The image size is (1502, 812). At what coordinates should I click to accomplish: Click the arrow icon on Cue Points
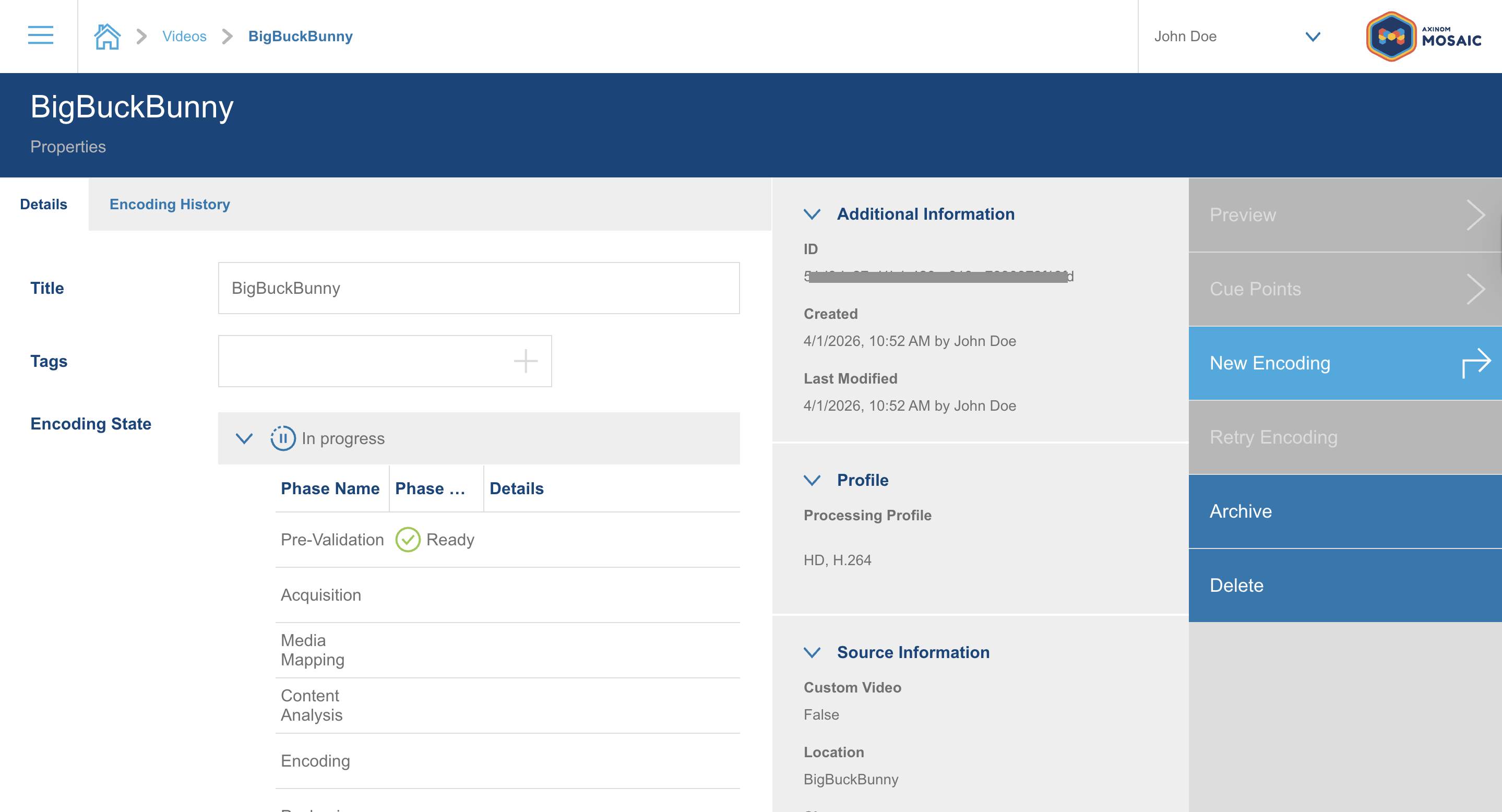(1477, 289)
